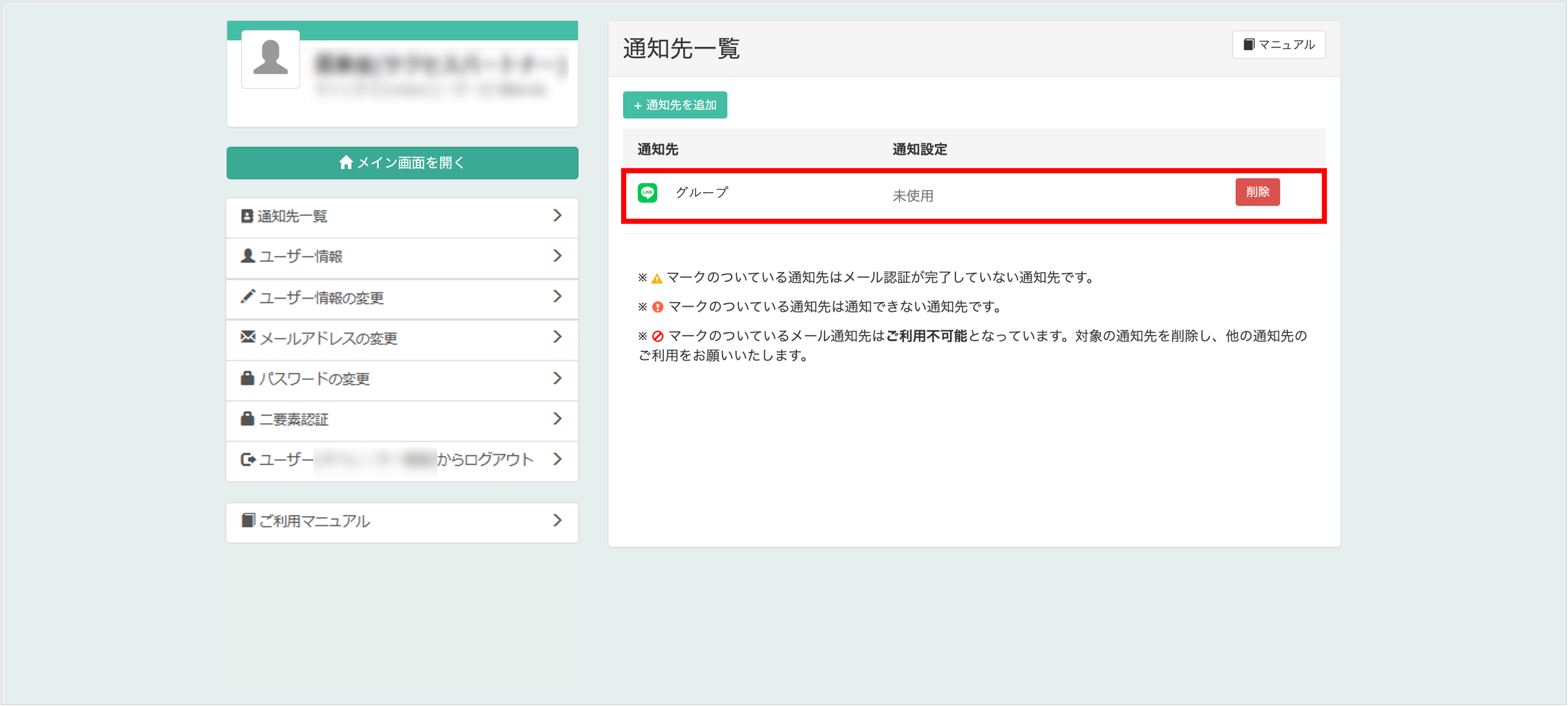Screen dimensions: 1568x706
Task: Click the home icon on メイン画面を開く
Action: (346, 162)
